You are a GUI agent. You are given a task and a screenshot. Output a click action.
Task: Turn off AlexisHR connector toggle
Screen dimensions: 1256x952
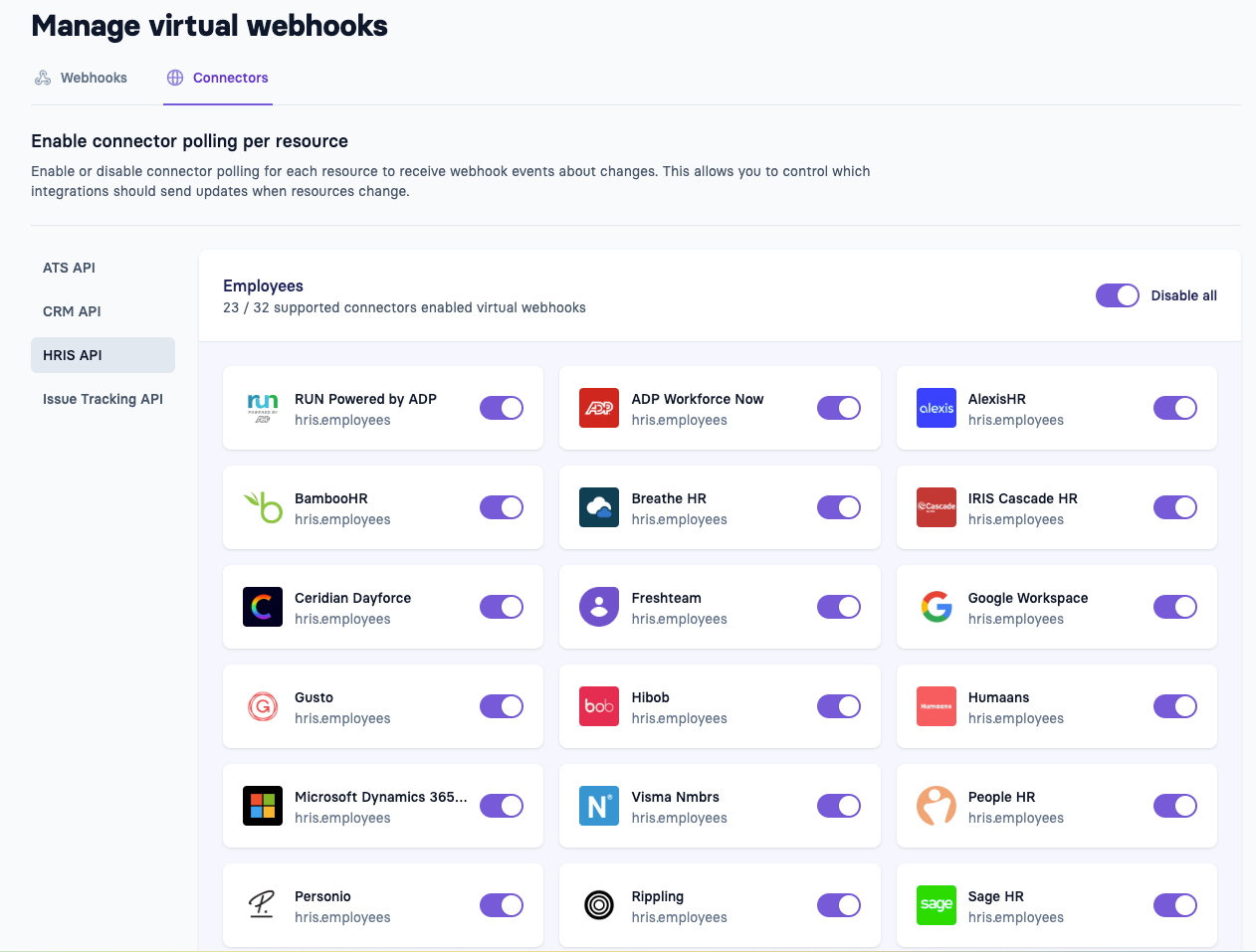coord(1175,408)
